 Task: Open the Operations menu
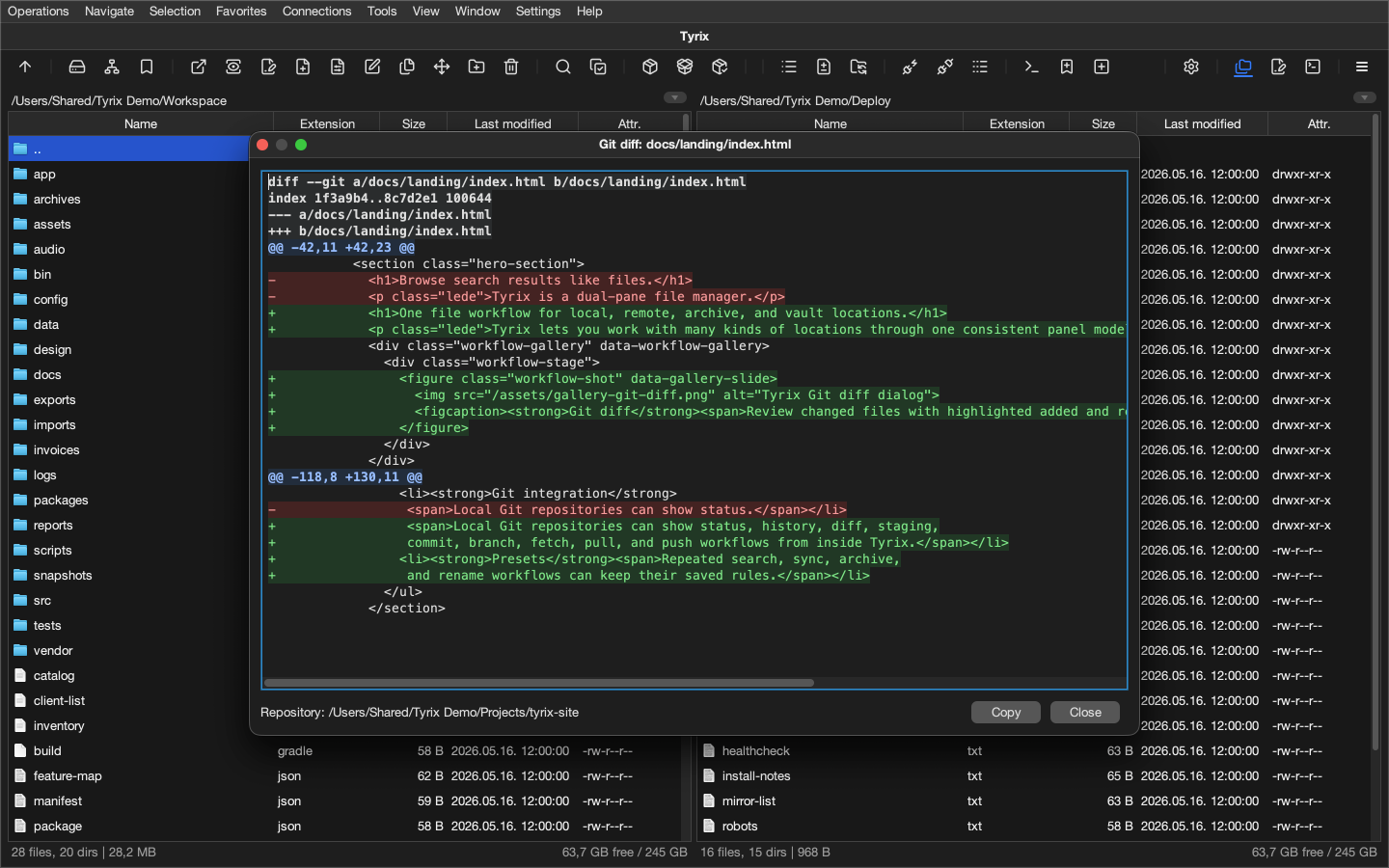pyautogui.click(x=39, y=12)
